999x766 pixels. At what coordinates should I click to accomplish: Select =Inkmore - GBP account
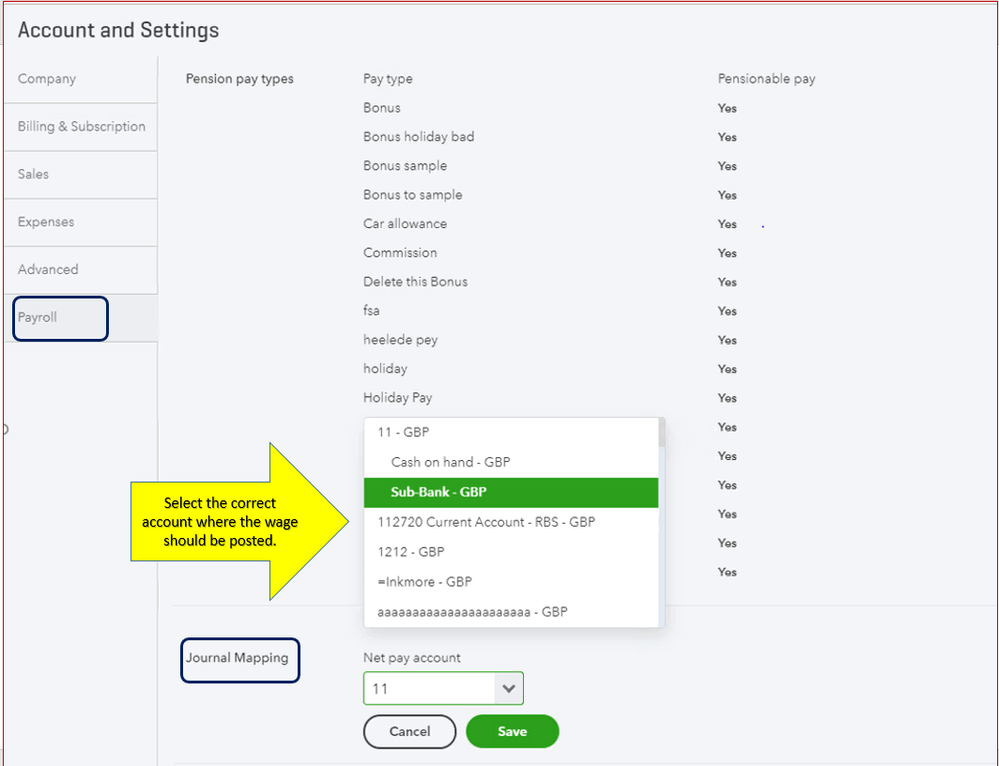424,582
